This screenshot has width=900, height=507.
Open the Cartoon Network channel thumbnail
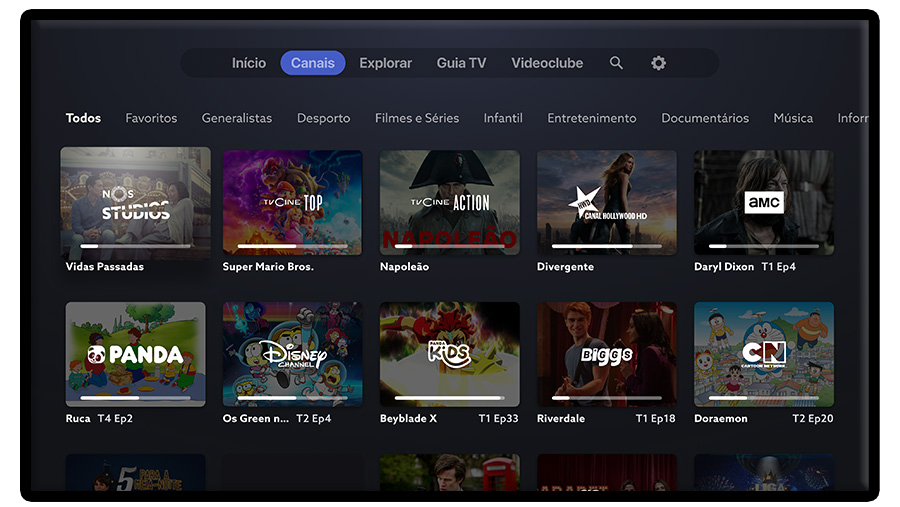pyautogui.click(x=764, y=354)
